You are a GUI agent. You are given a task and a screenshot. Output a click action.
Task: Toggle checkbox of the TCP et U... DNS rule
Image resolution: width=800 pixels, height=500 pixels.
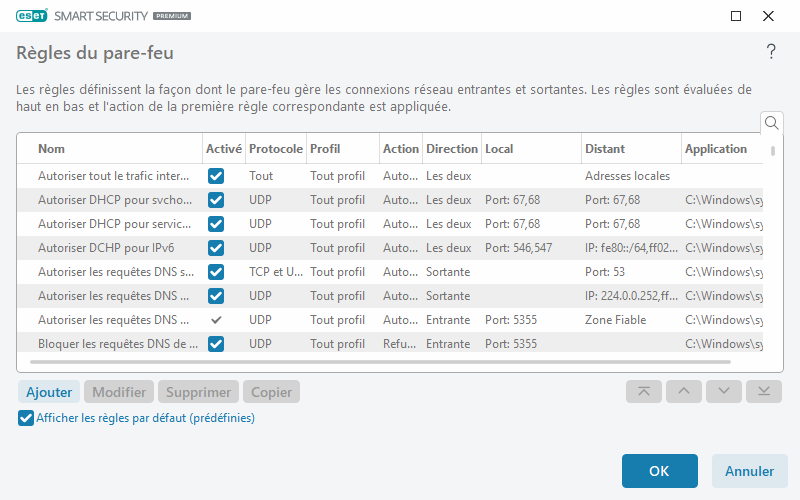(x=216, y=272)
